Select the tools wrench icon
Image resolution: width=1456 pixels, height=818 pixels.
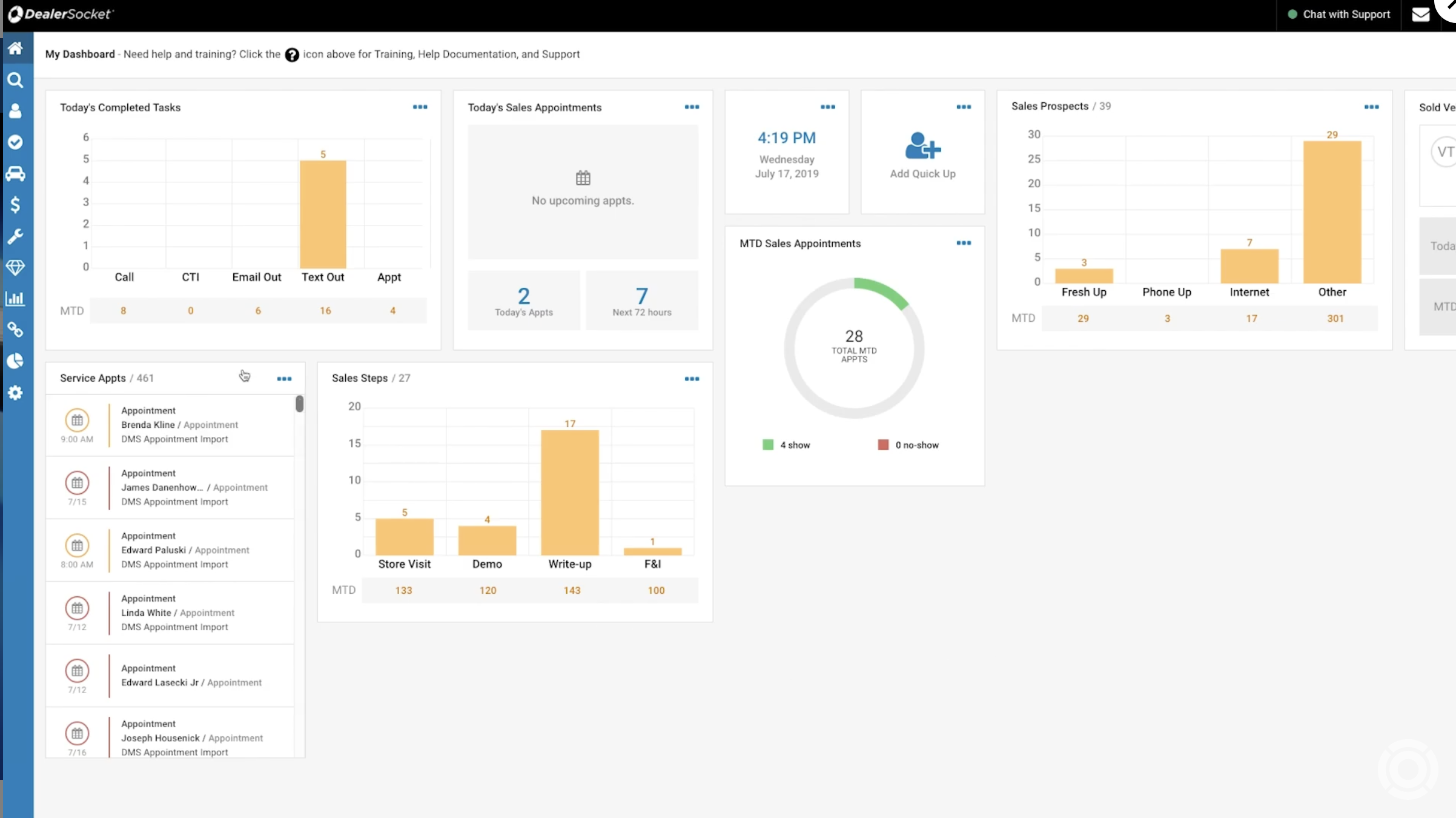tap(15, 235)
